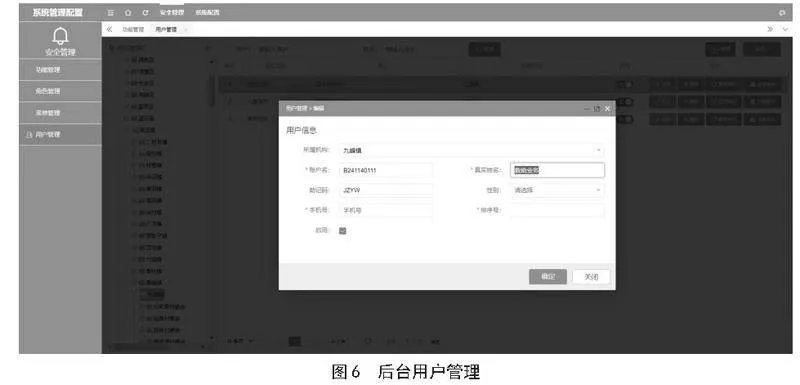Screen dimensions: 800x385
Task: Click the search button in background user list
Action: click(x=485, y=49)
